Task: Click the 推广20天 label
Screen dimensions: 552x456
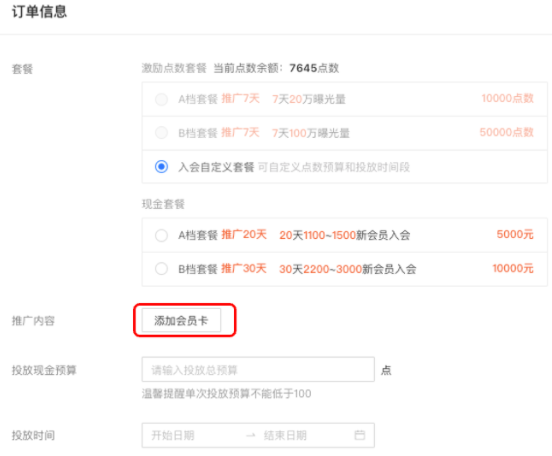Action: pos(244,235)
